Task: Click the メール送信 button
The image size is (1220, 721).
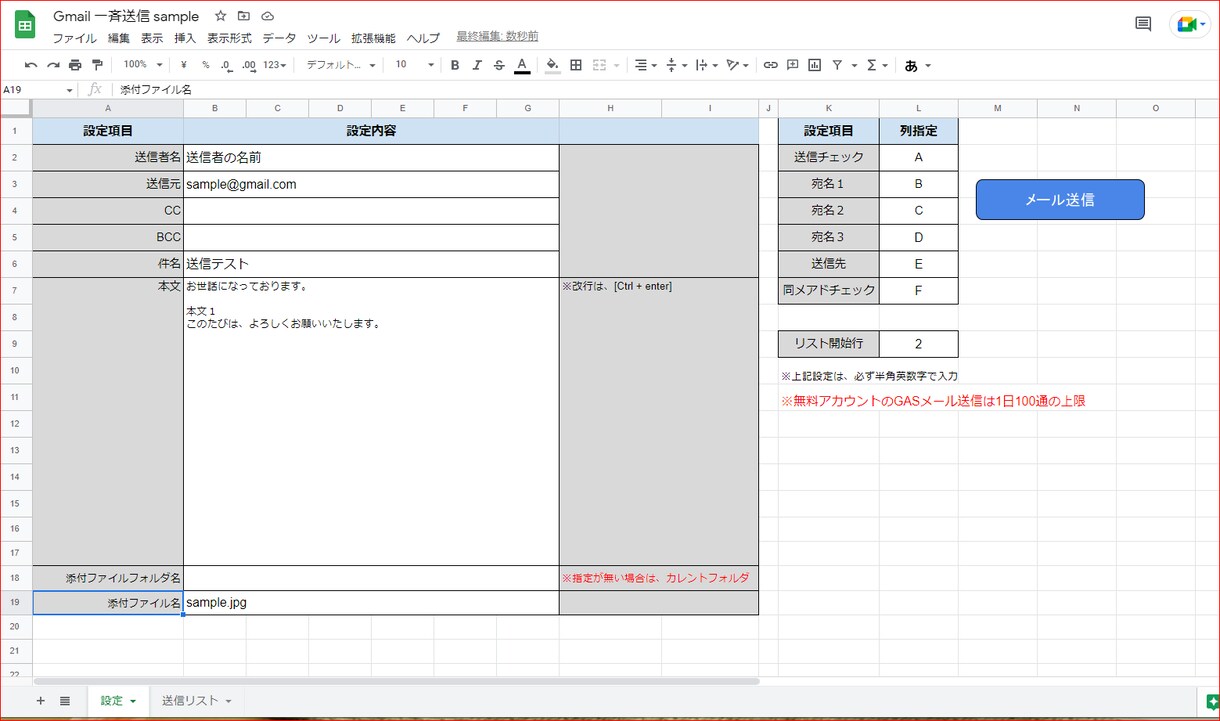Action: coord(1060,199)
